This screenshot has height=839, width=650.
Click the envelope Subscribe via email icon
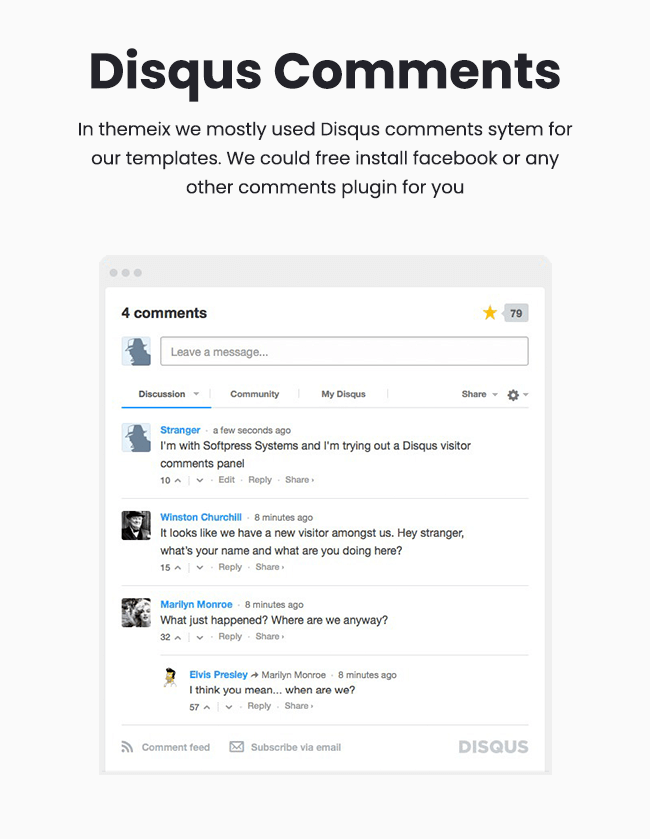coord(236,746)
